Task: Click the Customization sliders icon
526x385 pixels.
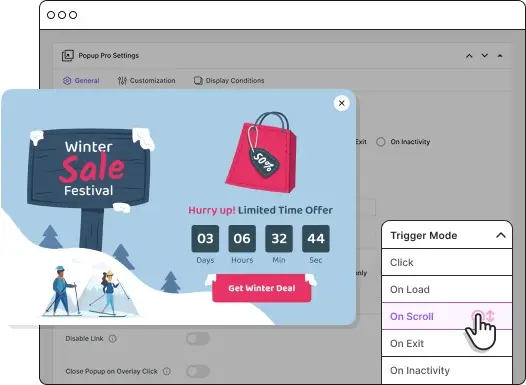Action: click(122, 80)
